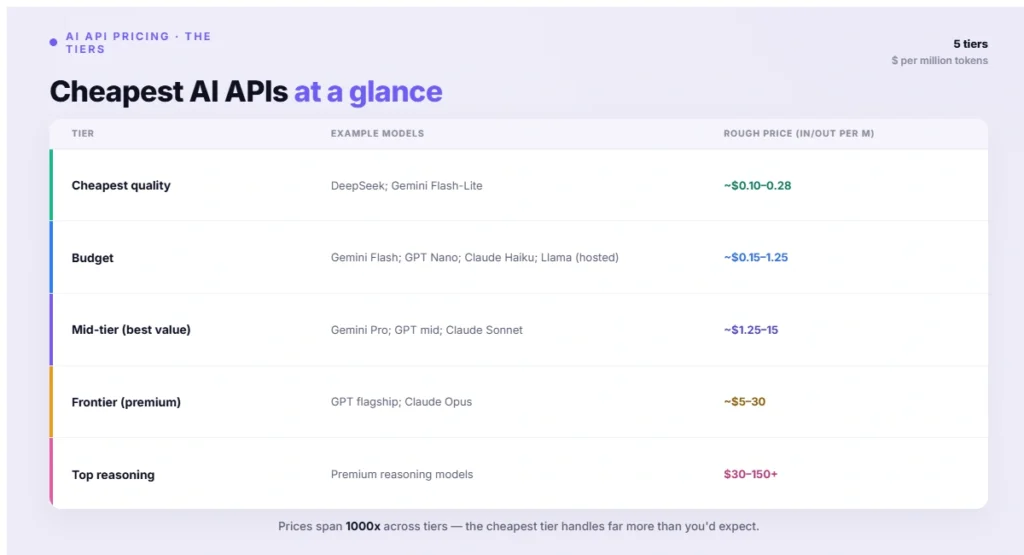
Task: Click the 'TIER' column header
Action: [x=83, y=133]
